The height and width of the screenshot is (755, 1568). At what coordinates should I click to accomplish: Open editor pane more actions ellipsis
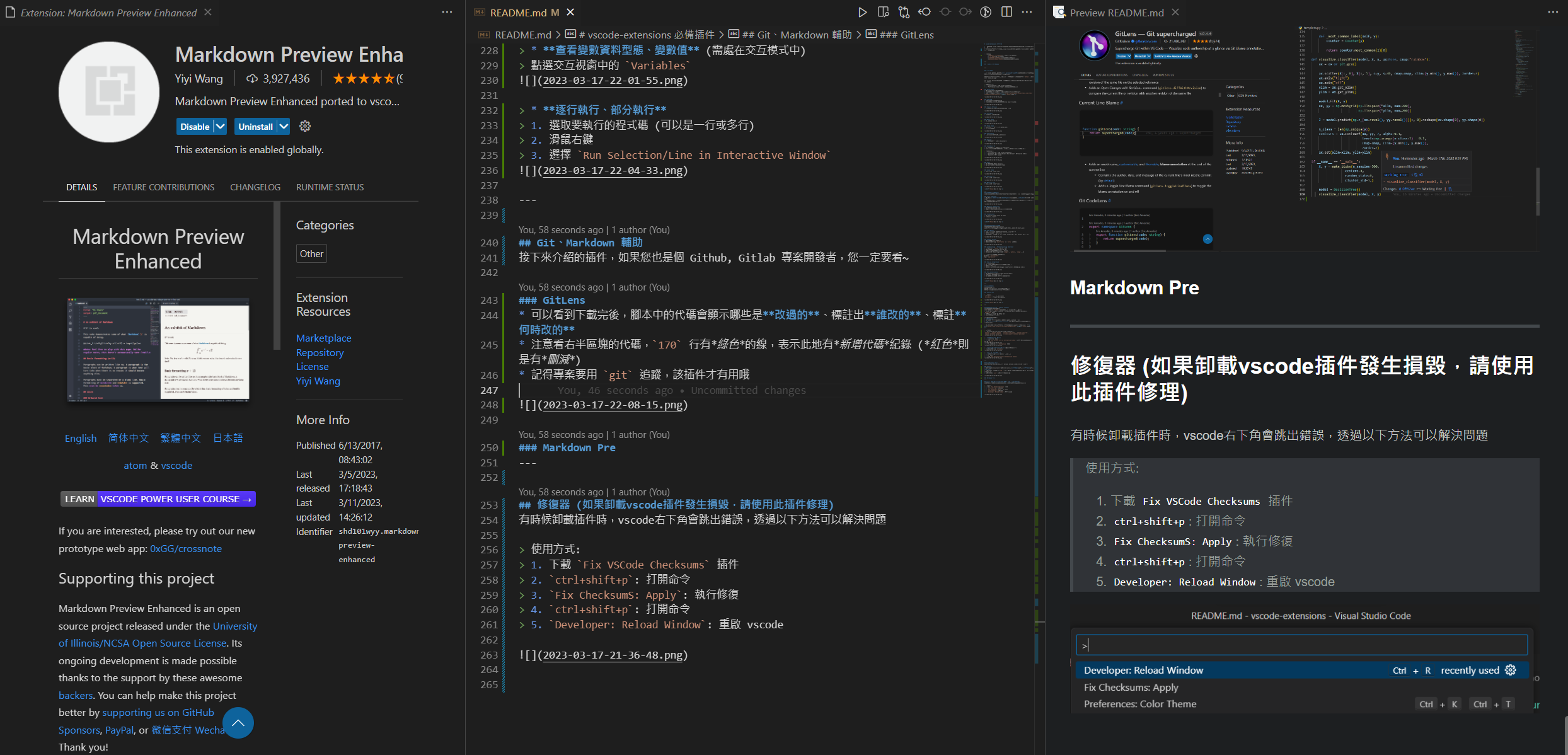point(1027,12)
